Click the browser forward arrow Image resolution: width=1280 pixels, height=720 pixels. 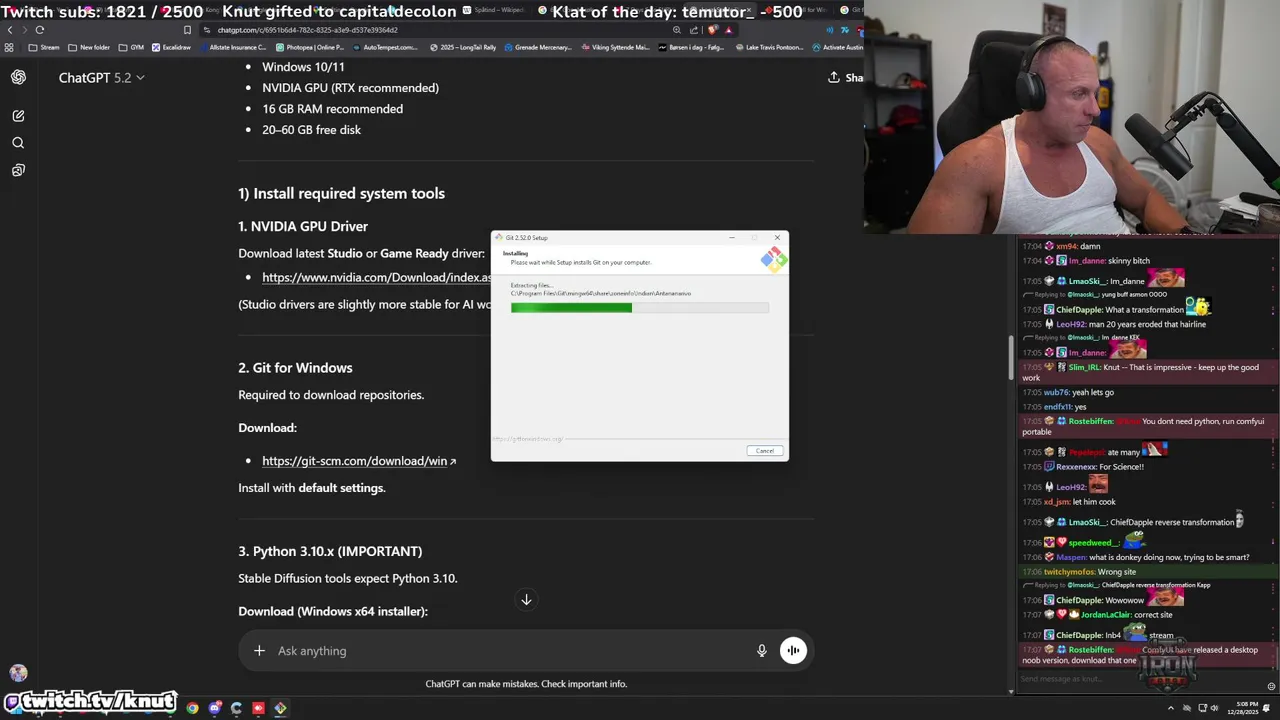25,30
